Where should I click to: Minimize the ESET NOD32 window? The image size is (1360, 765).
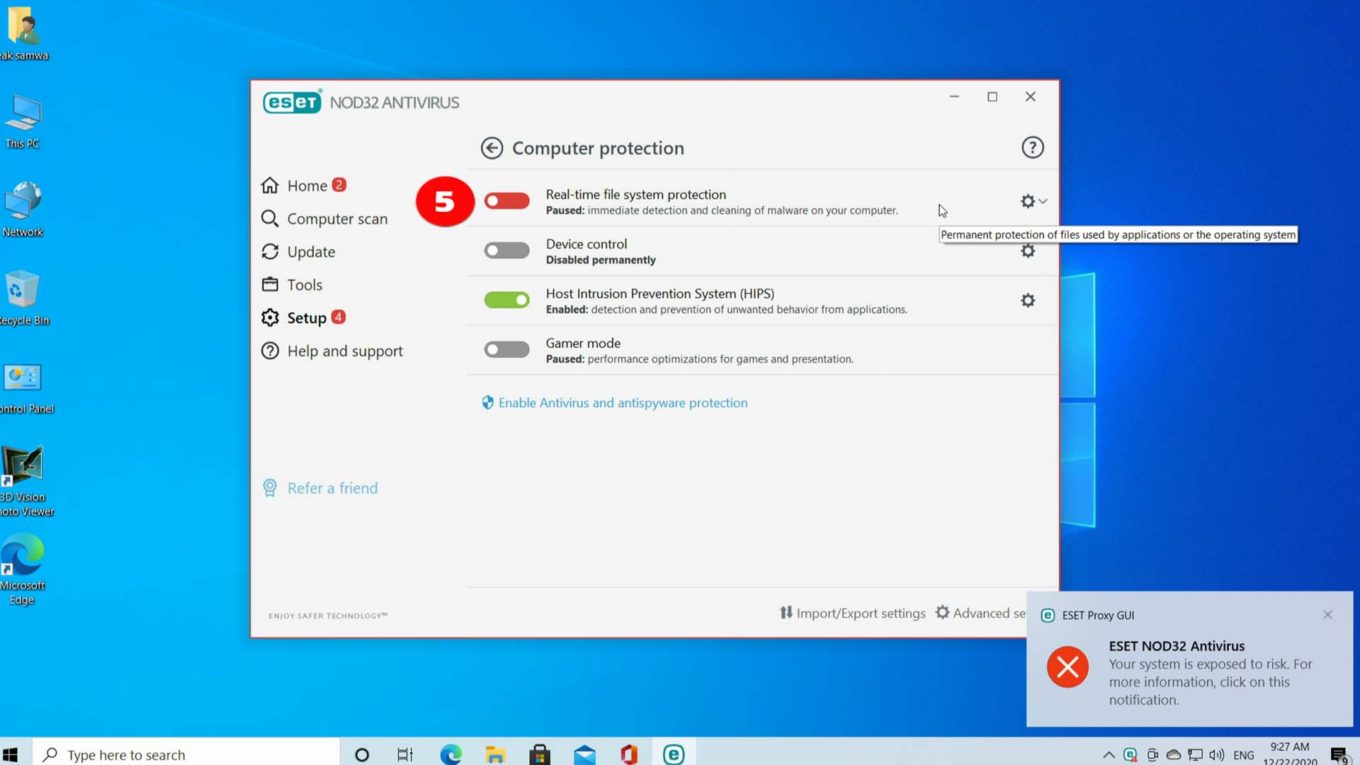coord(954,97)
